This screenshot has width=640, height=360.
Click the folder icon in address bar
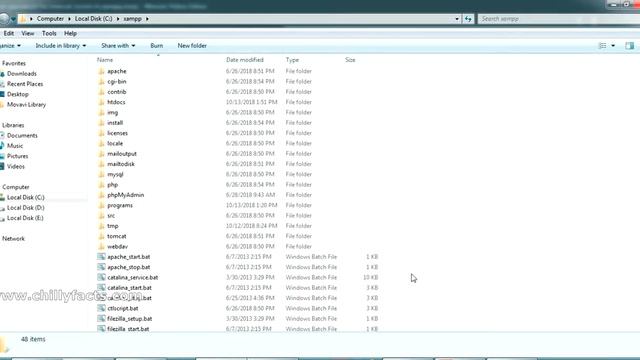pos(23,19)
